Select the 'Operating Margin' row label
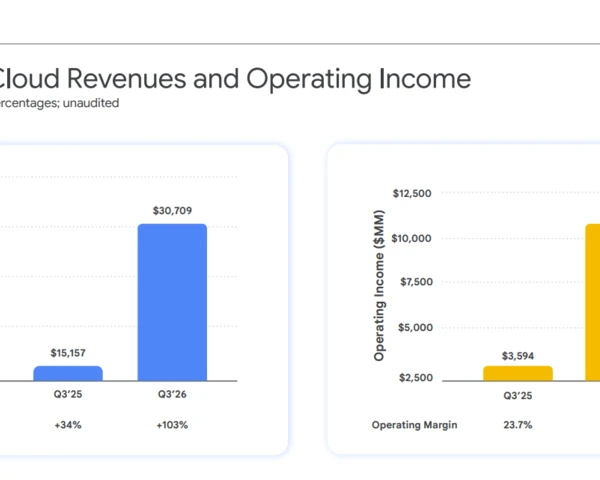 click(414, 425)
